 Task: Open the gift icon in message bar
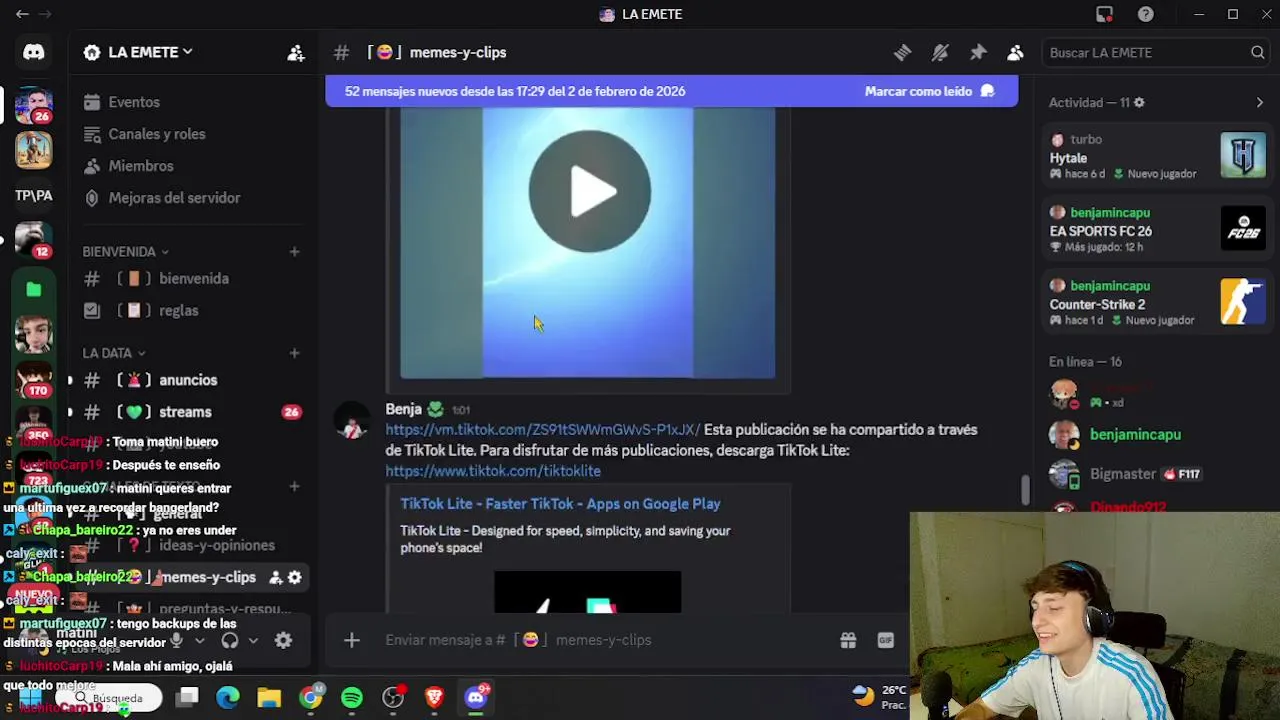848,640
